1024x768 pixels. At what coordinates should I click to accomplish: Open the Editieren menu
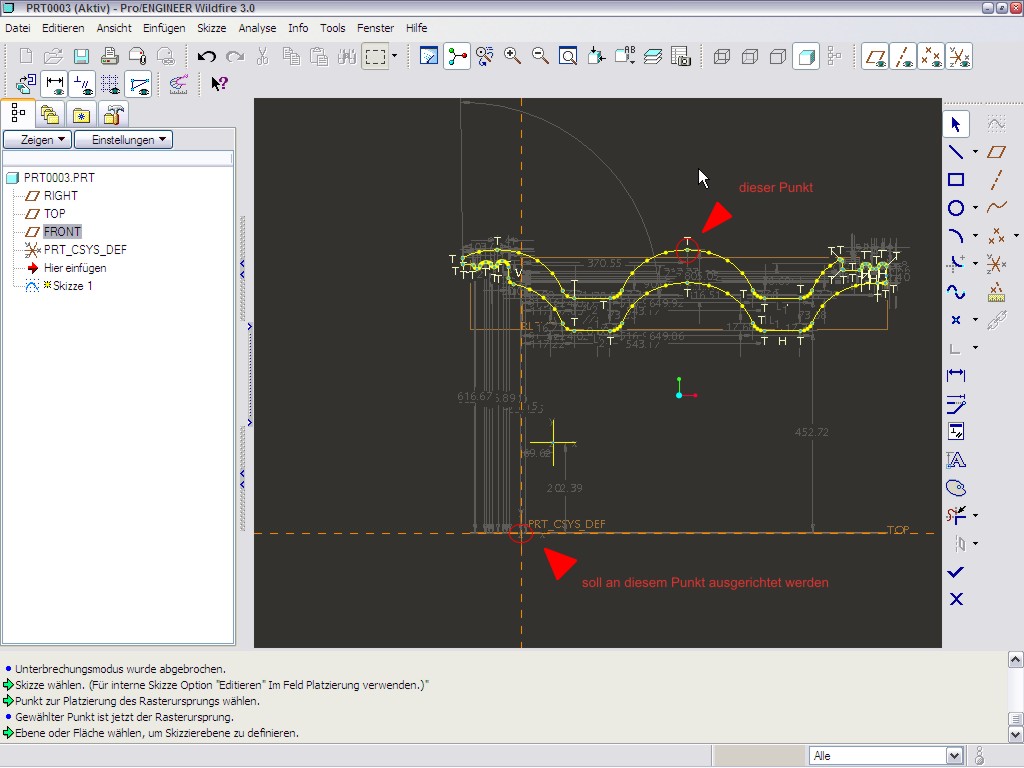pyautogui.click(x=63, y=28)
